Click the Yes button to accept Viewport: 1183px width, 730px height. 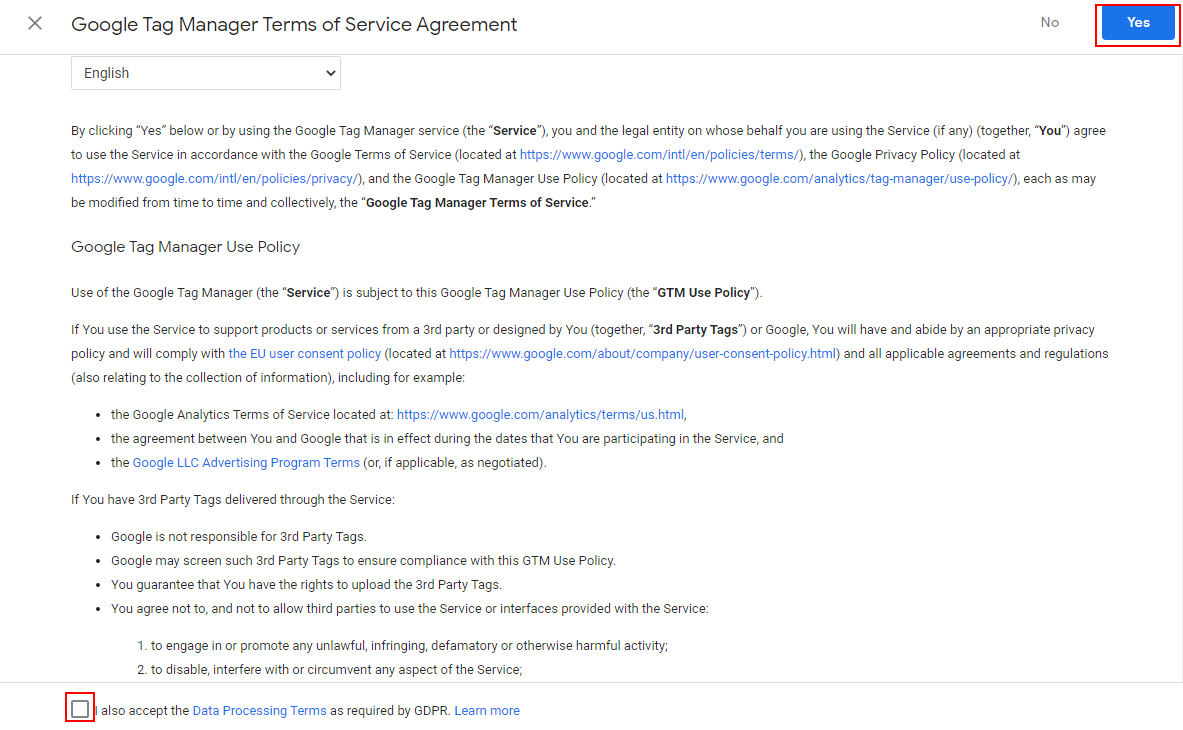click(x=1137, y=23)
